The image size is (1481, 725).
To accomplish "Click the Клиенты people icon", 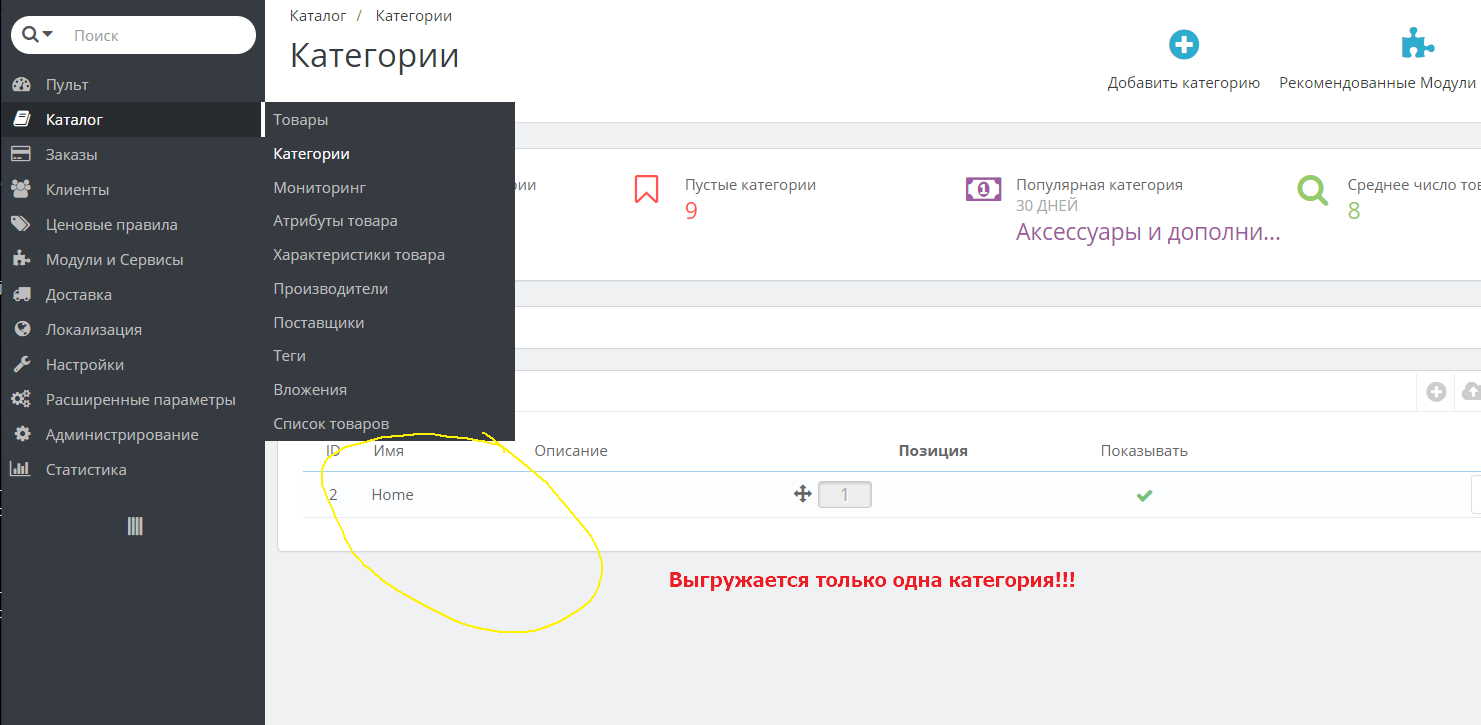I will (21, 189).
